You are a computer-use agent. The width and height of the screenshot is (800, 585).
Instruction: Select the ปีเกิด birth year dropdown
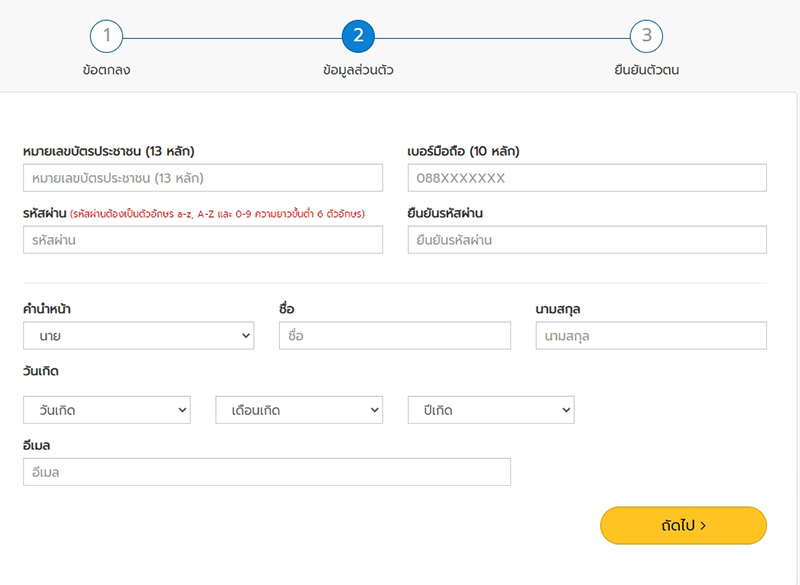point(490,410)
